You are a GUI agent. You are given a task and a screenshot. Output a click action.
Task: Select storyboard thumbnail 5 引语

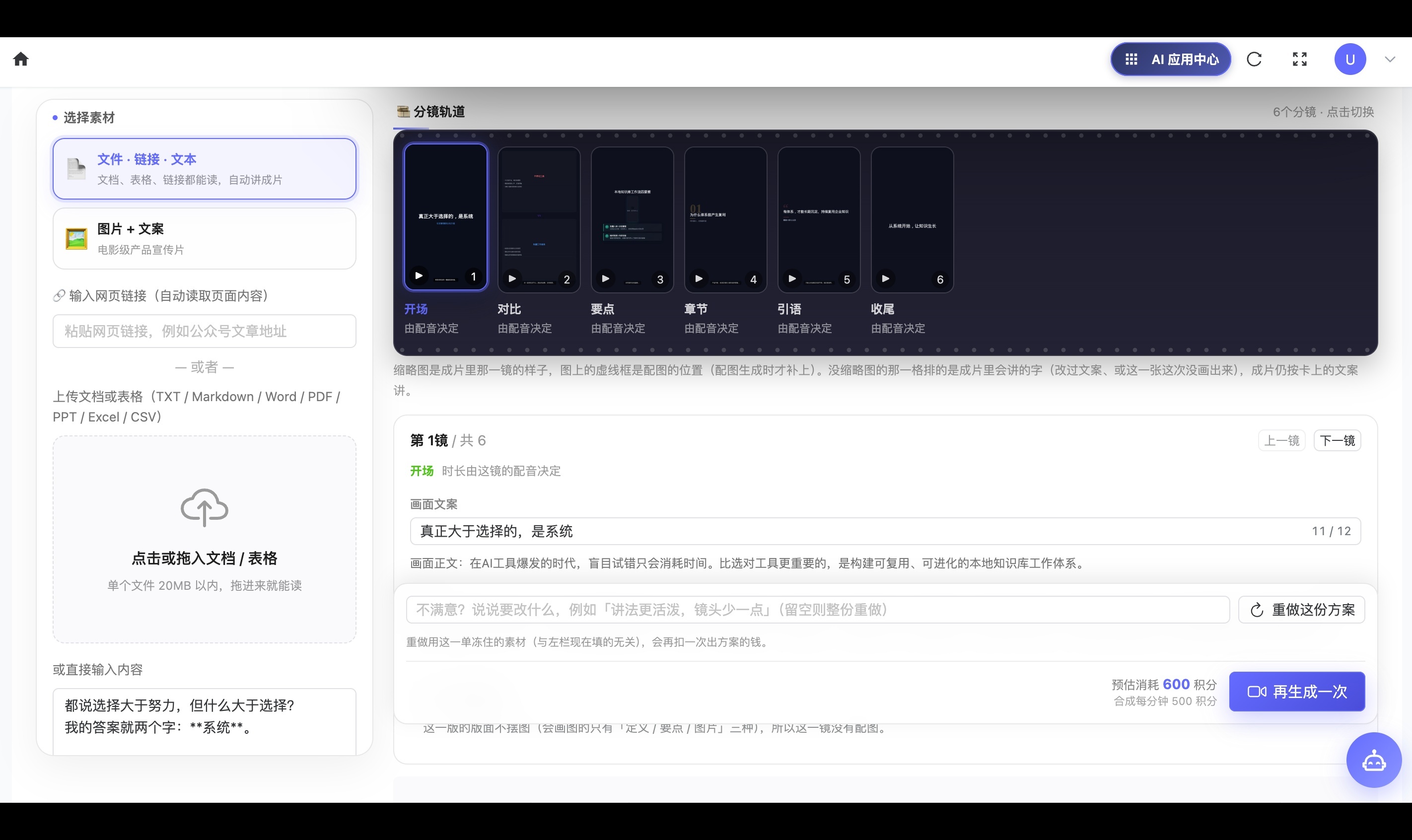(x=819, y=219)
